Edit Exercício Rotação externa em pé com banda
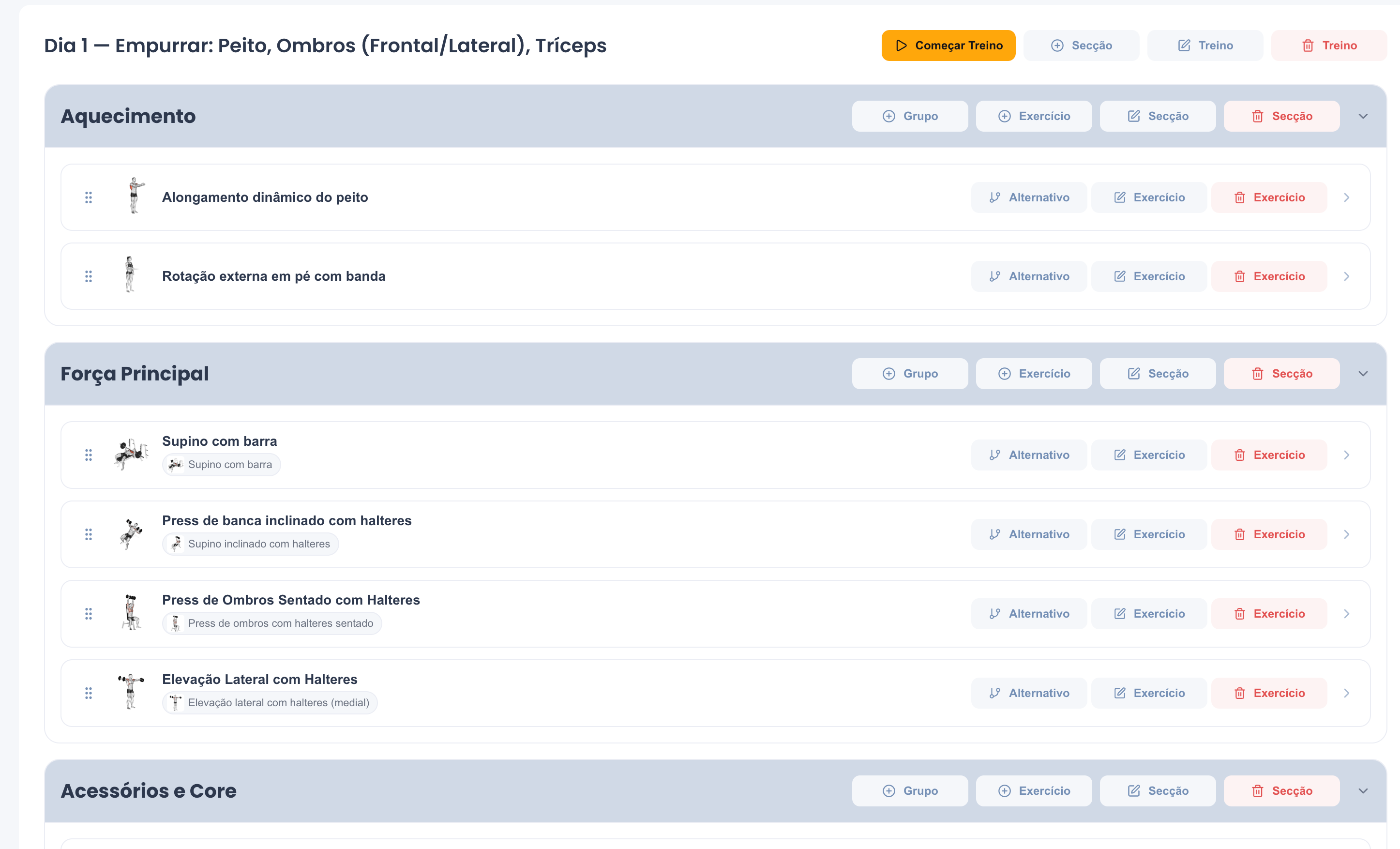The image size is (1400, 849). [x=1149, y=276]
